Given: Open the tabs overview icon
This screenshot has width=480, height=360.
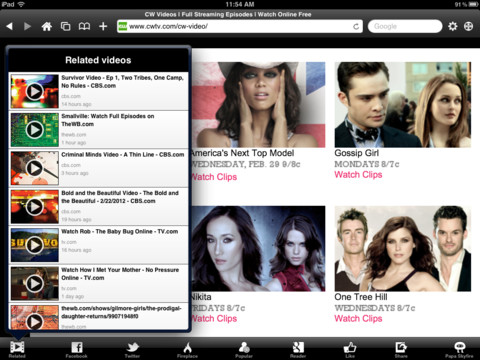Looking at the screenshot, I should (65, 26).
